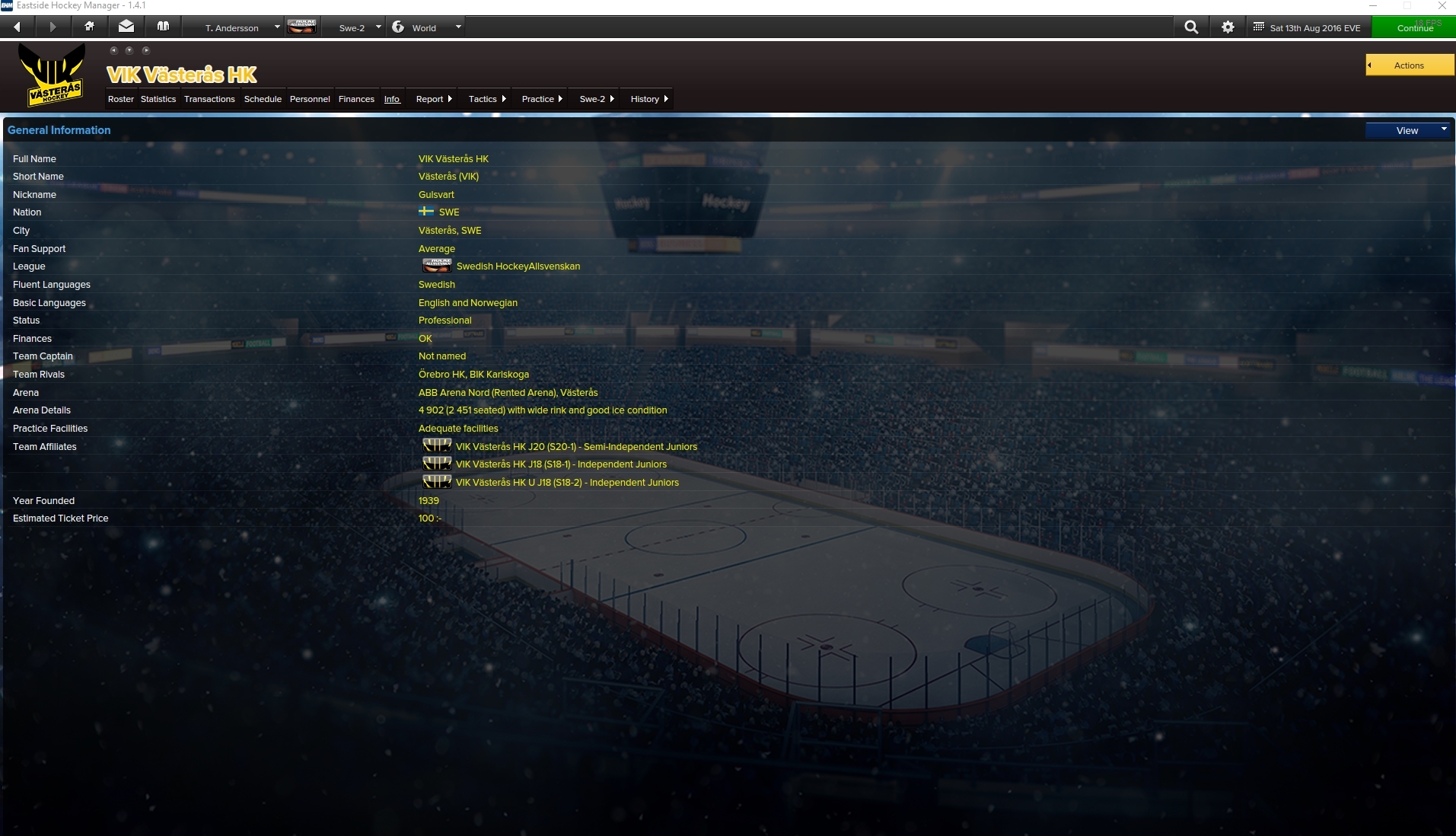Click the General Information heading
The height and width of the screenshot is (836, 1456).
59,130
